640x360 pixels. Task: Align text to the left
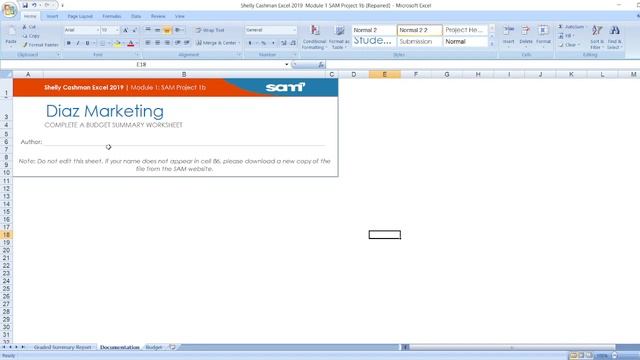click(x=148, y=43)
